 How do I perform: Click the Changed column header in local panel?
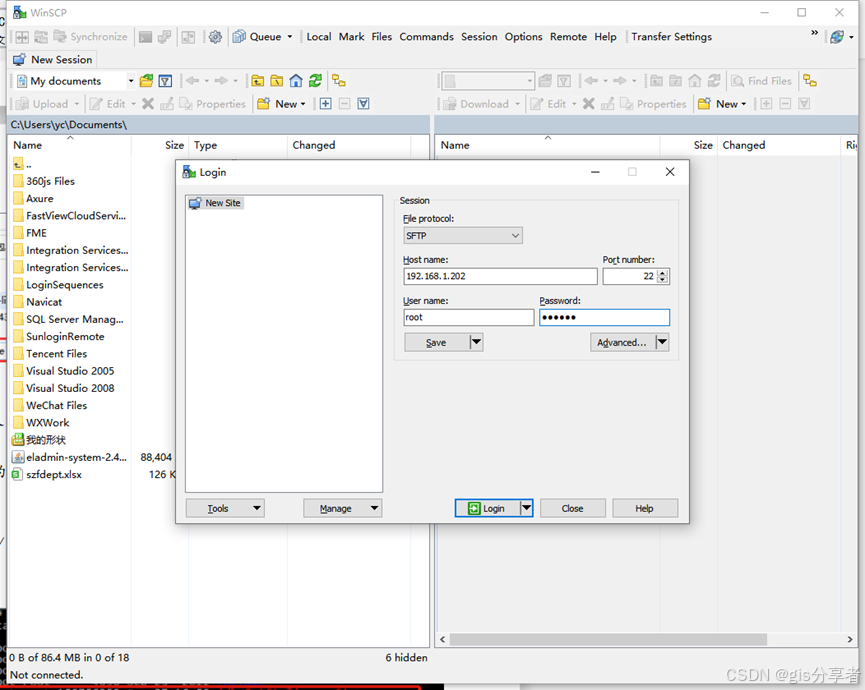tap(349, 145)
